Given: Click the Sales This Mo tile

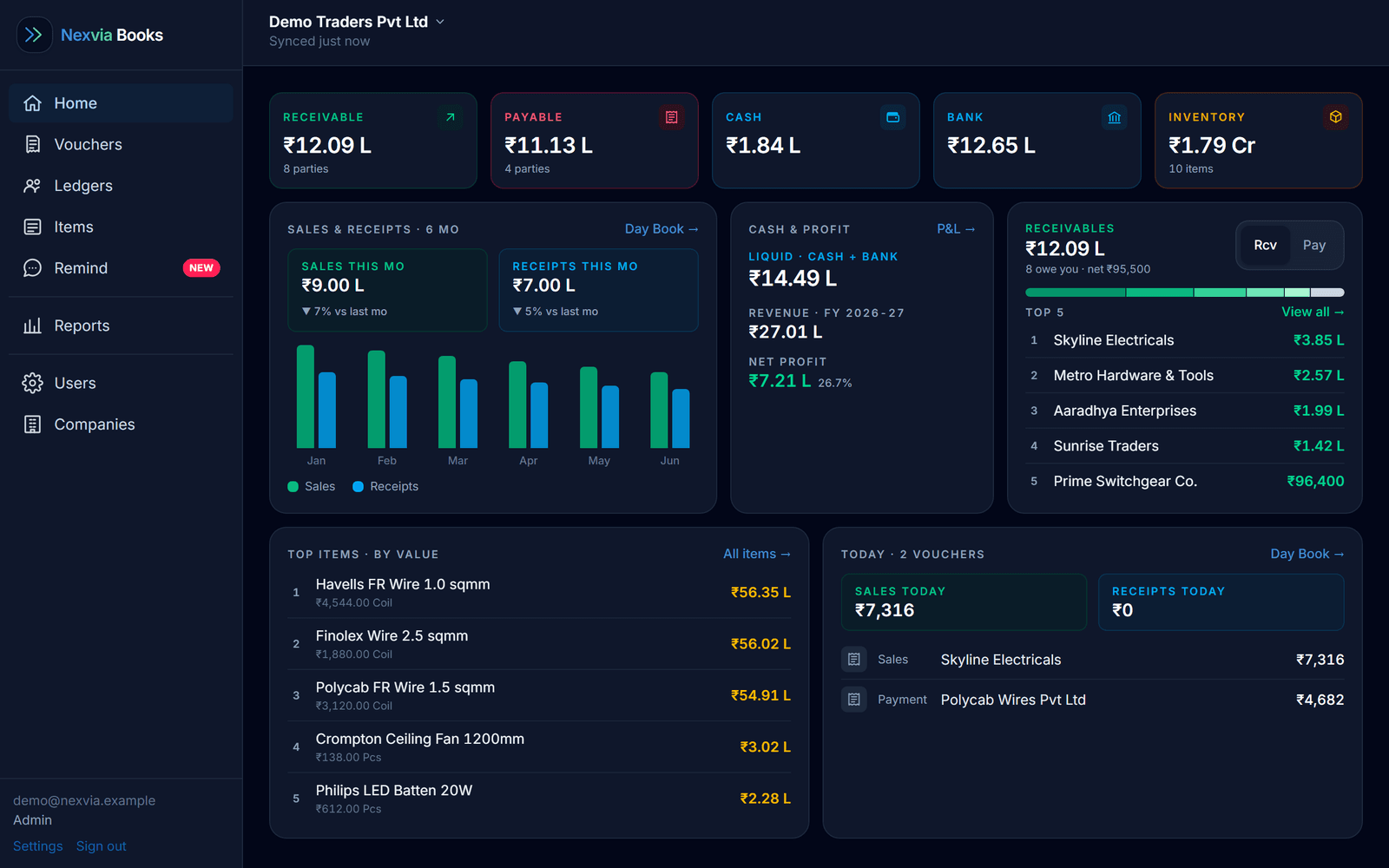Looking at the screenshot, I should point(388,290).
